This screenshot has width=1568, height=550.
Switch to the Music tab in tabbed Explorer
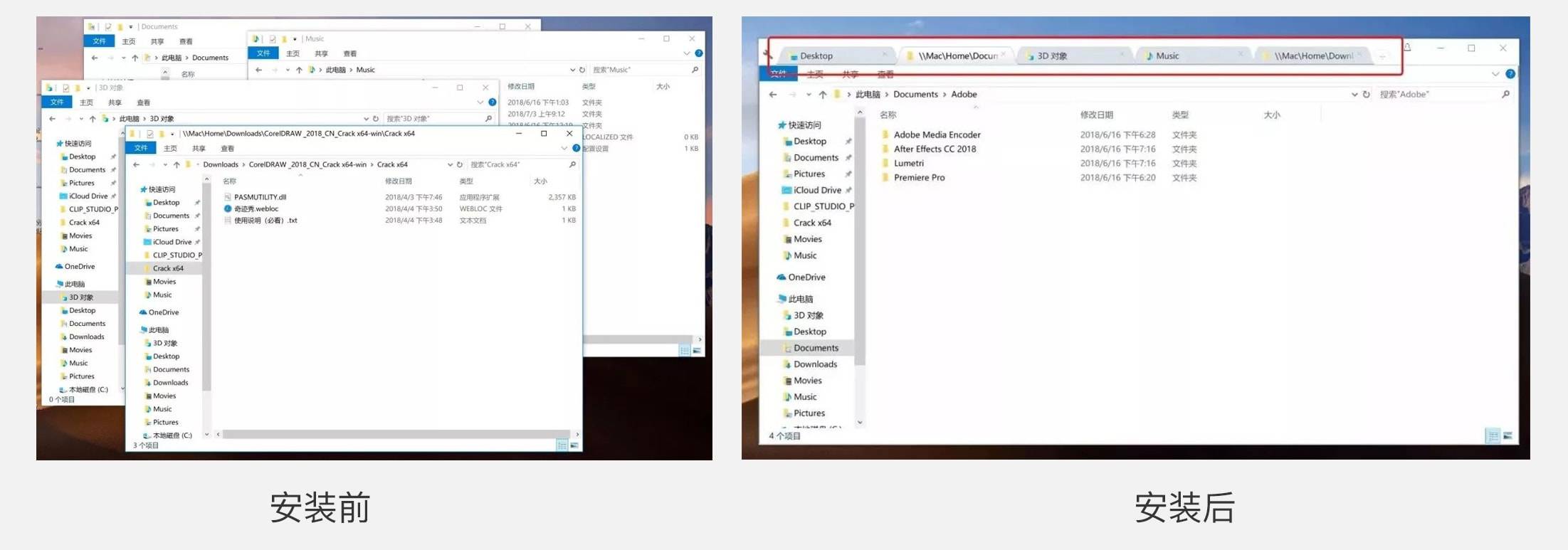(1167, 55)
